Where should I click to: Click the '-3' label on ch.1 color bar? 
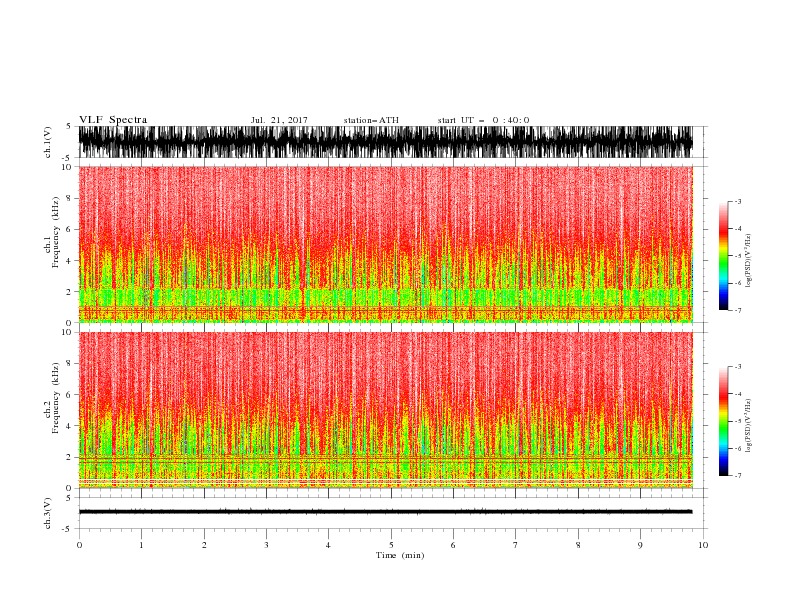pos(738,201)
